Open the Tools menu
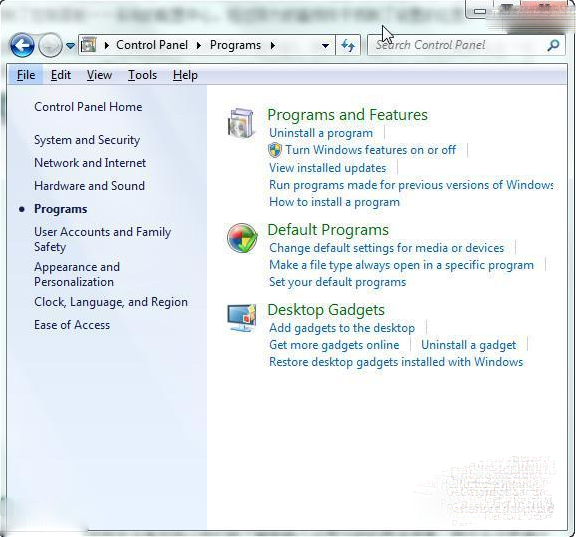 (x=142, y=75)
